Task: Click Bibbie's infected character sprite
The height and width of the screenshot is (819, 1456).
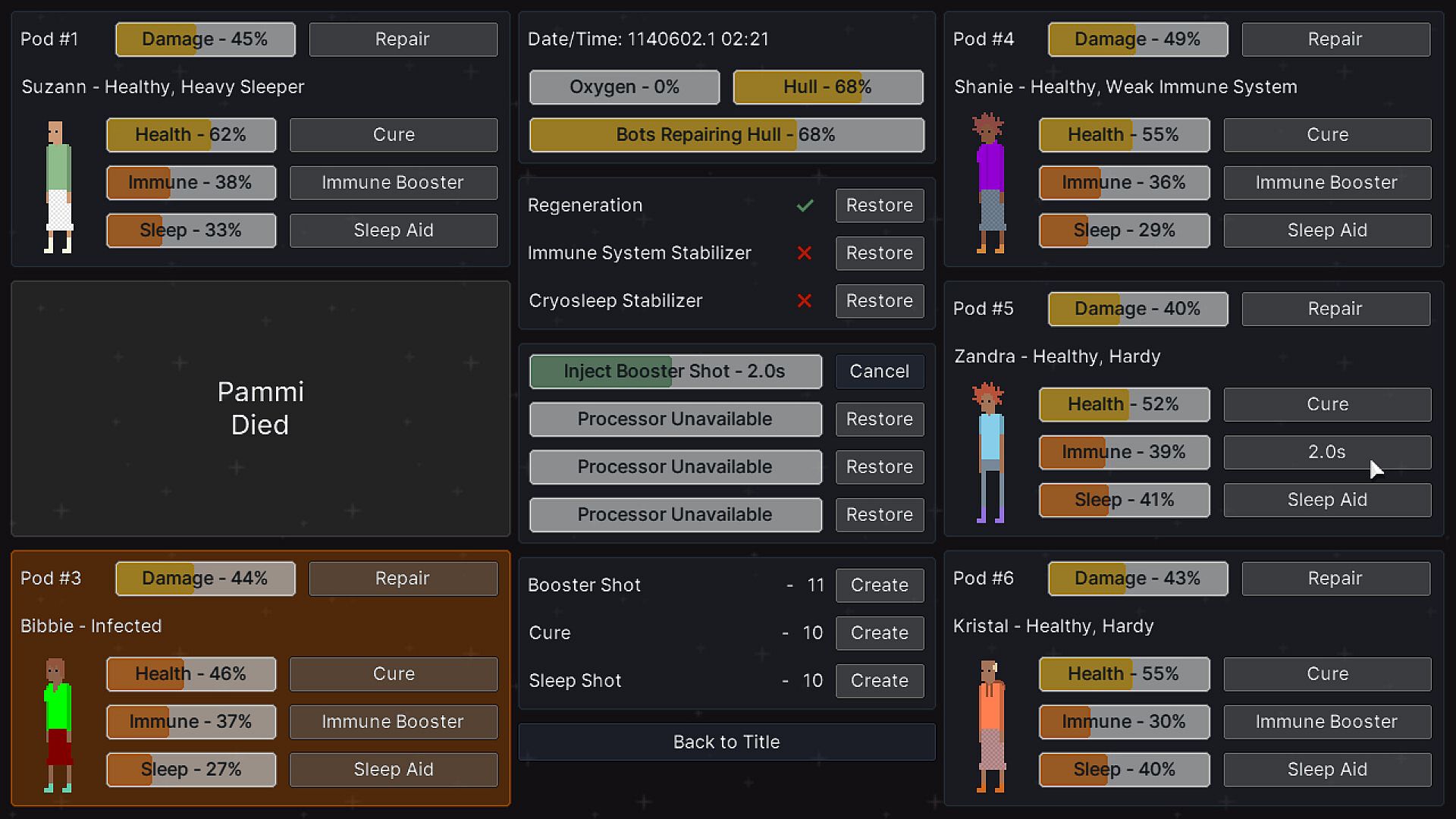Action: click(58, 725)
